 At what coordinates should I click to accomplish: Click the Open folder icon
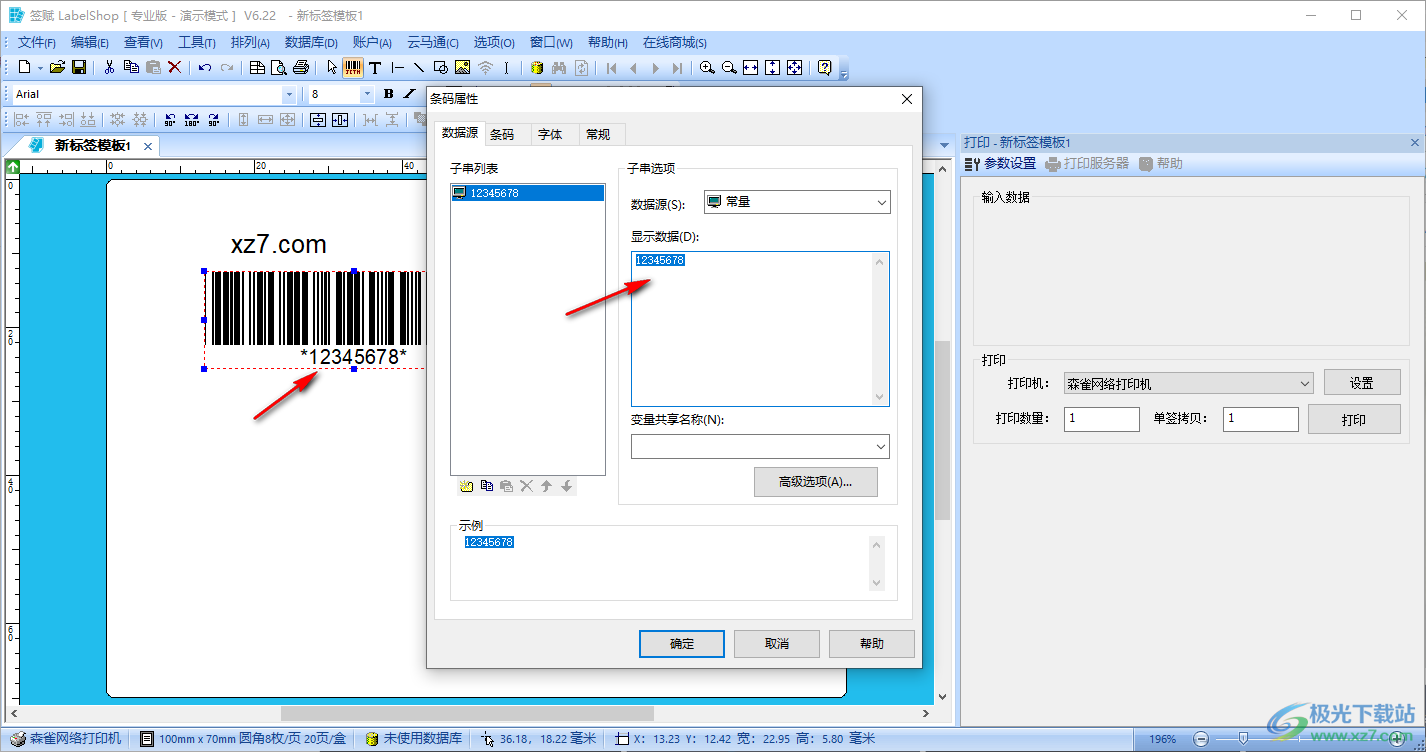pos(57,67)
